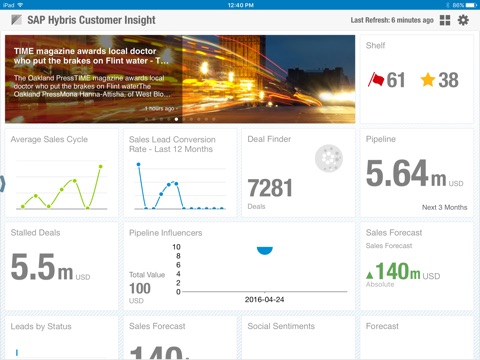Tap the 7281 deals value
Viewport: 480px width, 360px height.
tap(270, 188)
